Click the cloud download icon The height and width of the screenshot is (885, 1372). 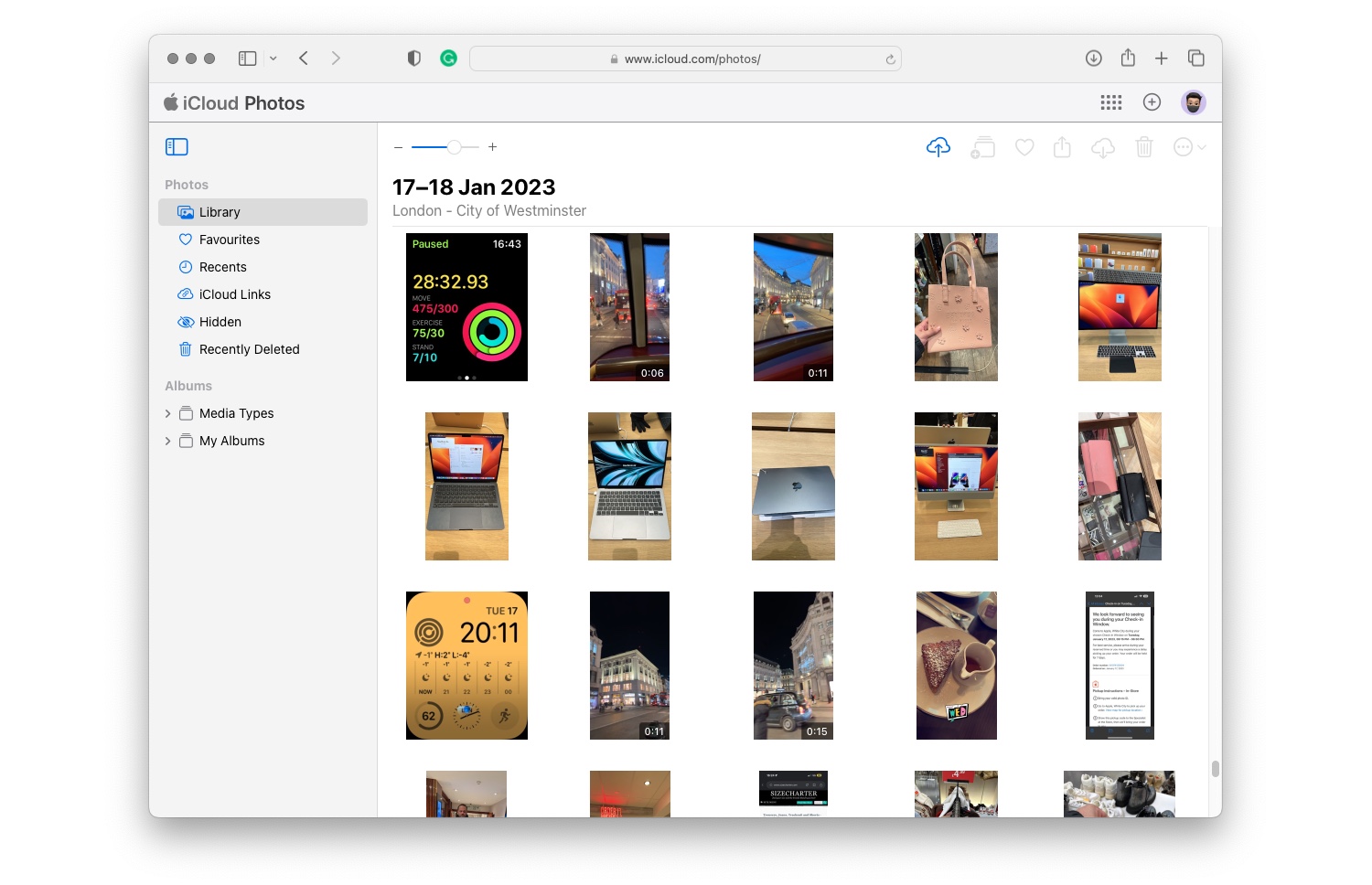(1103, 148)
